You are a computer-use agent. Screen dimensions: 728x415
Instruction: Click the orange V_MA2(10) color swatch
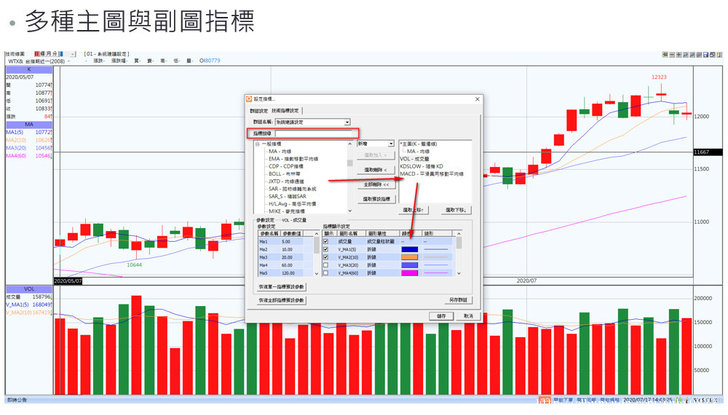(x=408, y=257)
